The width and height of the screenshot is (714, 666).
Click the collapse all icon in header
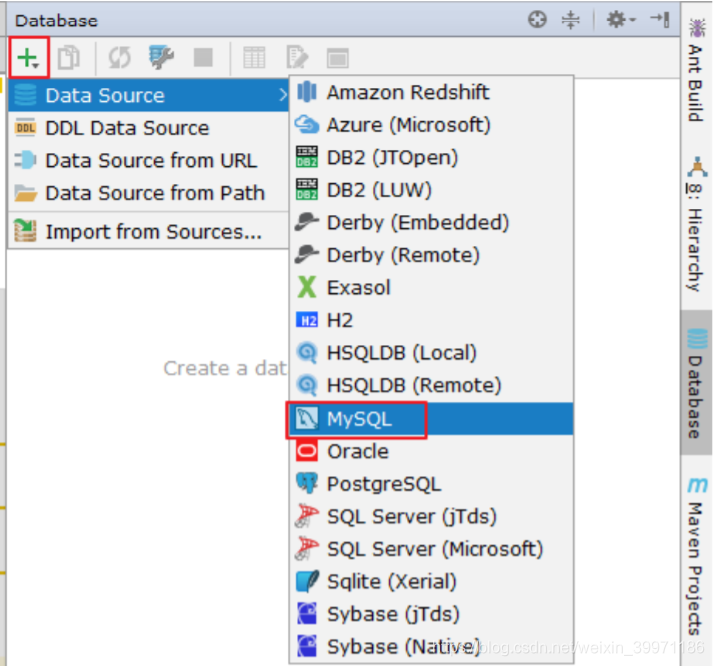coord(571,20)
